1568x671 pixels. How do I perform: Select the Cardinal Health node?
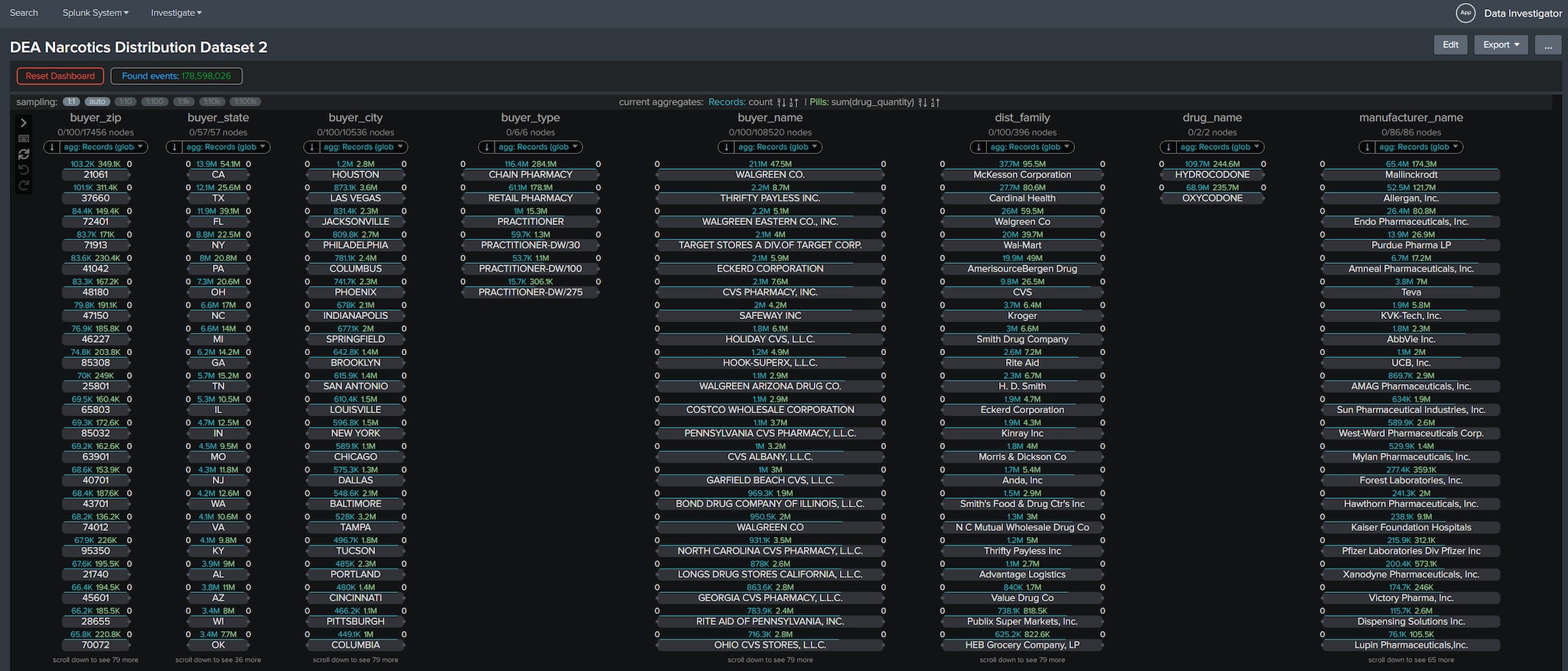point(1022,198)
